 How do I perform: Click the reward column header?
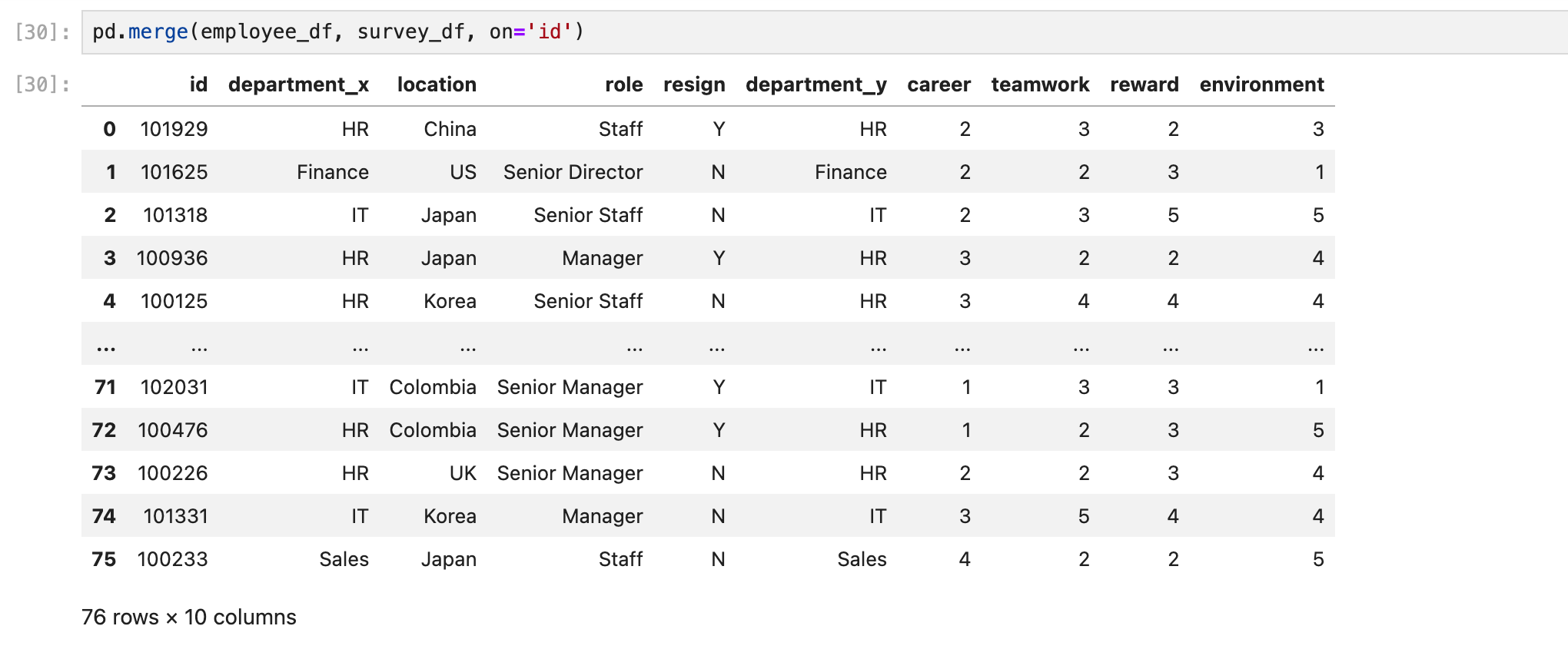coord(1144,84)
